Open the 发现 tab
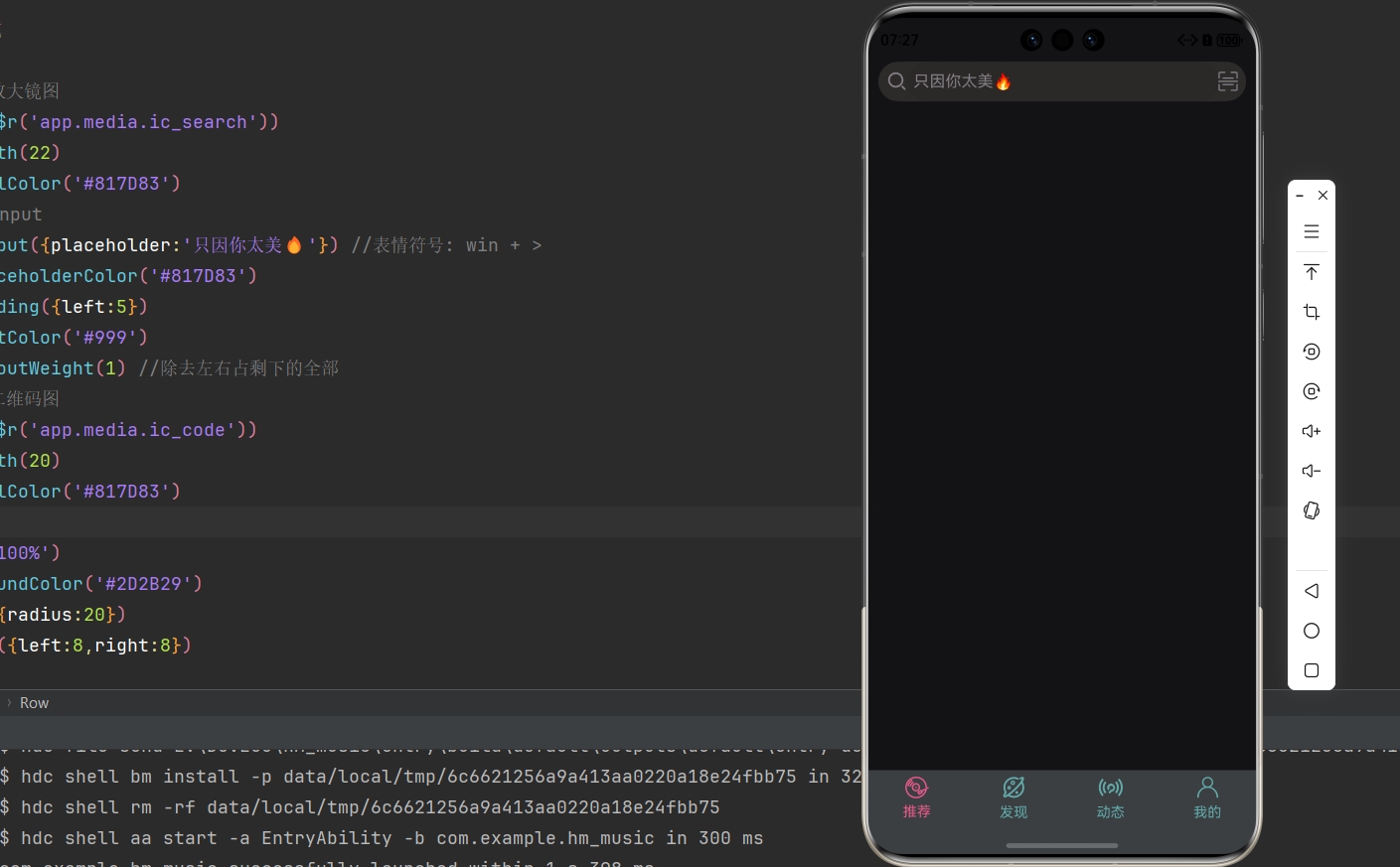The height and width of the screenshot is (867, 1400). (1013, 797)
